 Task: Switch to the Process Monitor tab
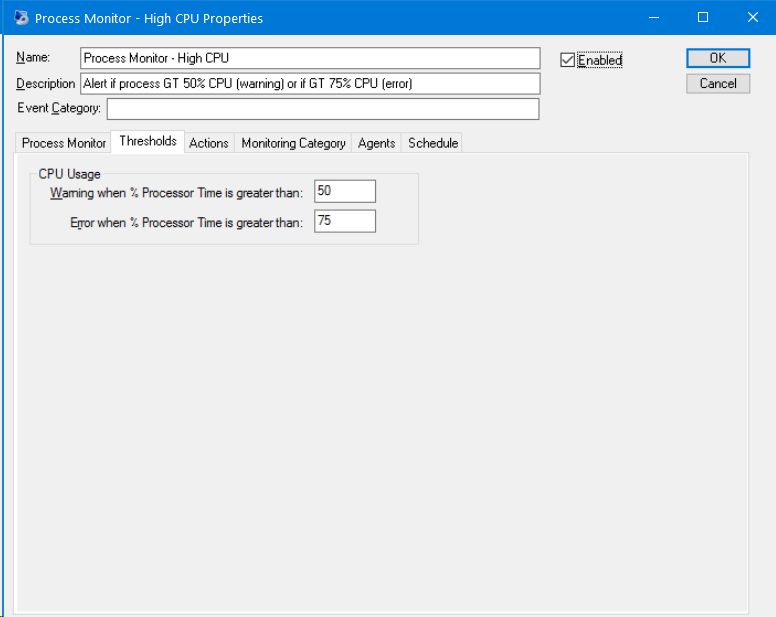point(64,143)
